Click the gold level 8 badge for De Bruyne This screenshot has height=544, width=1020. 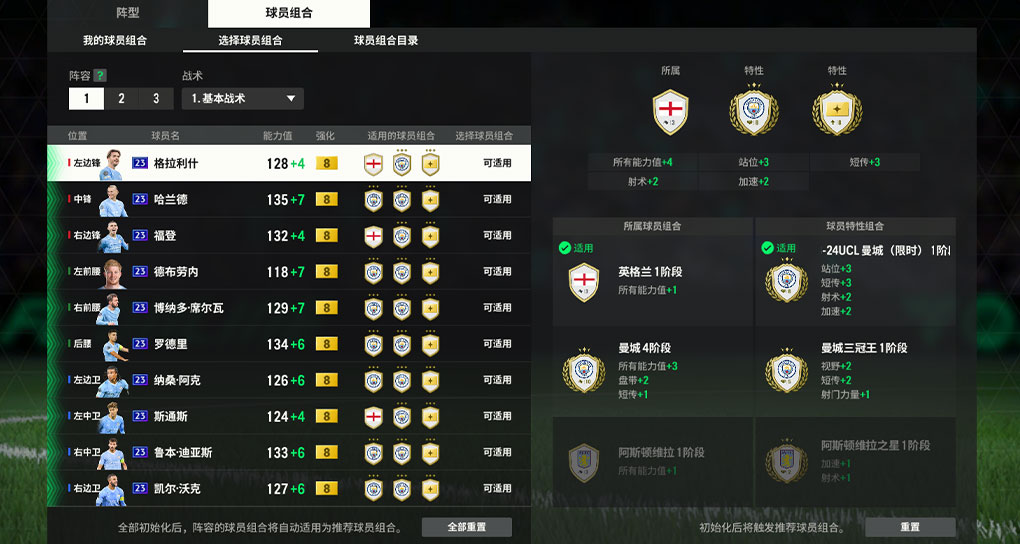pyautogui.click(x=327, y=271)
